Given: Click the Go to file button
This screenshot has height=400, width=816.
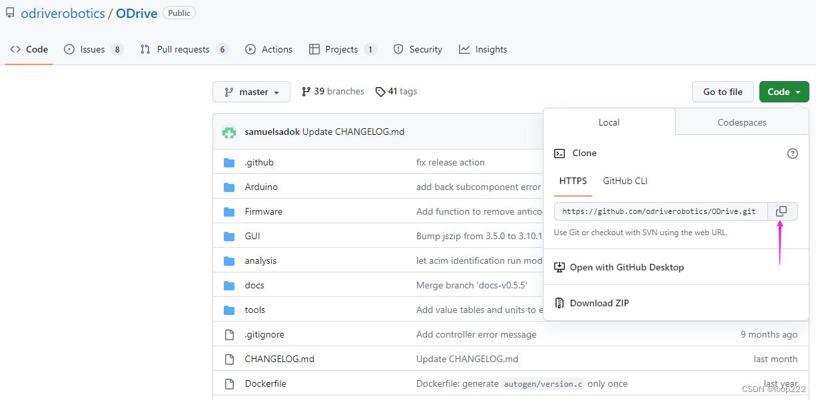Looking at the screenshot, I should pyautogui.click(x=723, y=92).
